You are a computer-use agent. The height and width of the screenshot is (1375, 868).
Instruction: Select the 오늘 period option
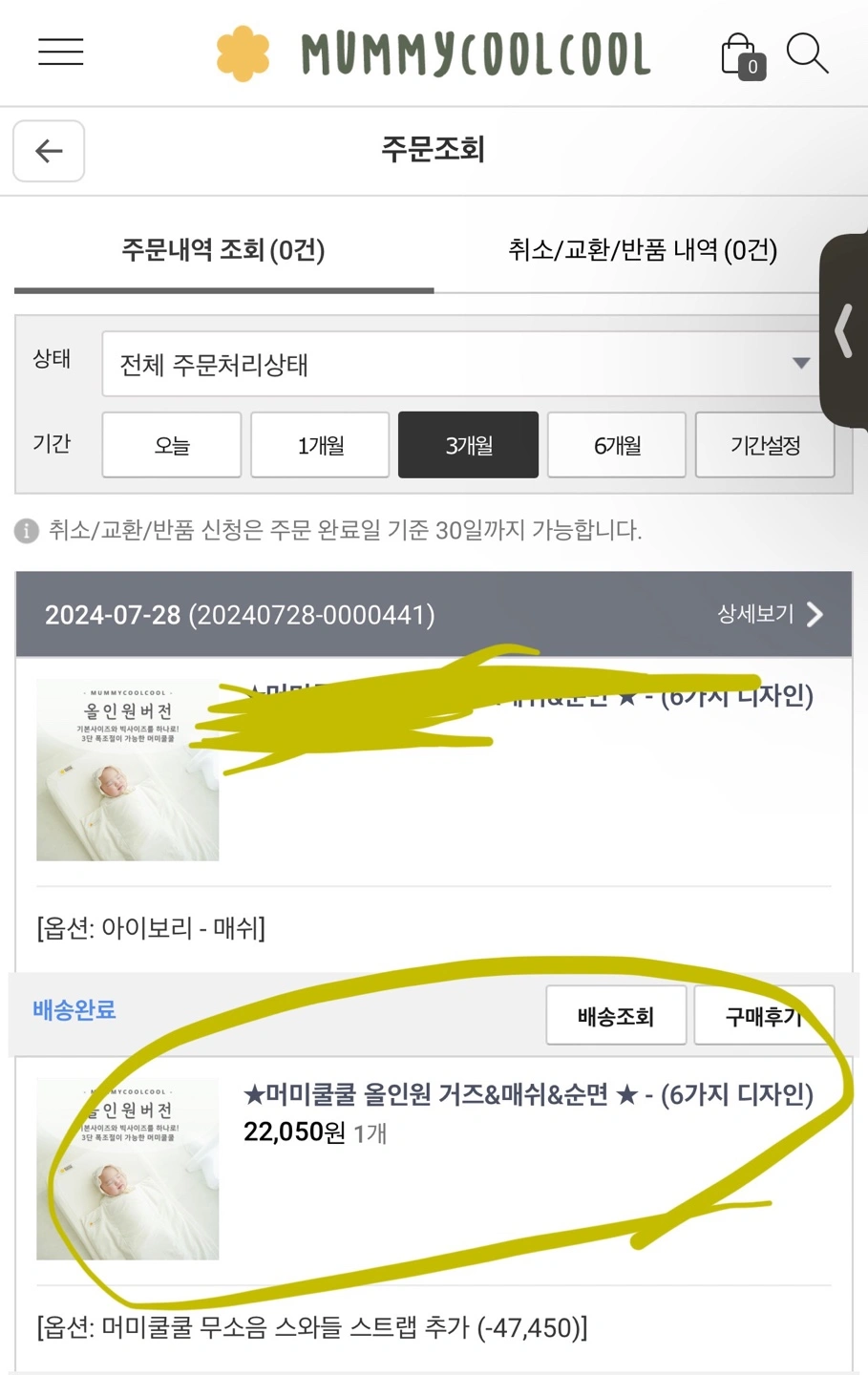coord(172,445)
